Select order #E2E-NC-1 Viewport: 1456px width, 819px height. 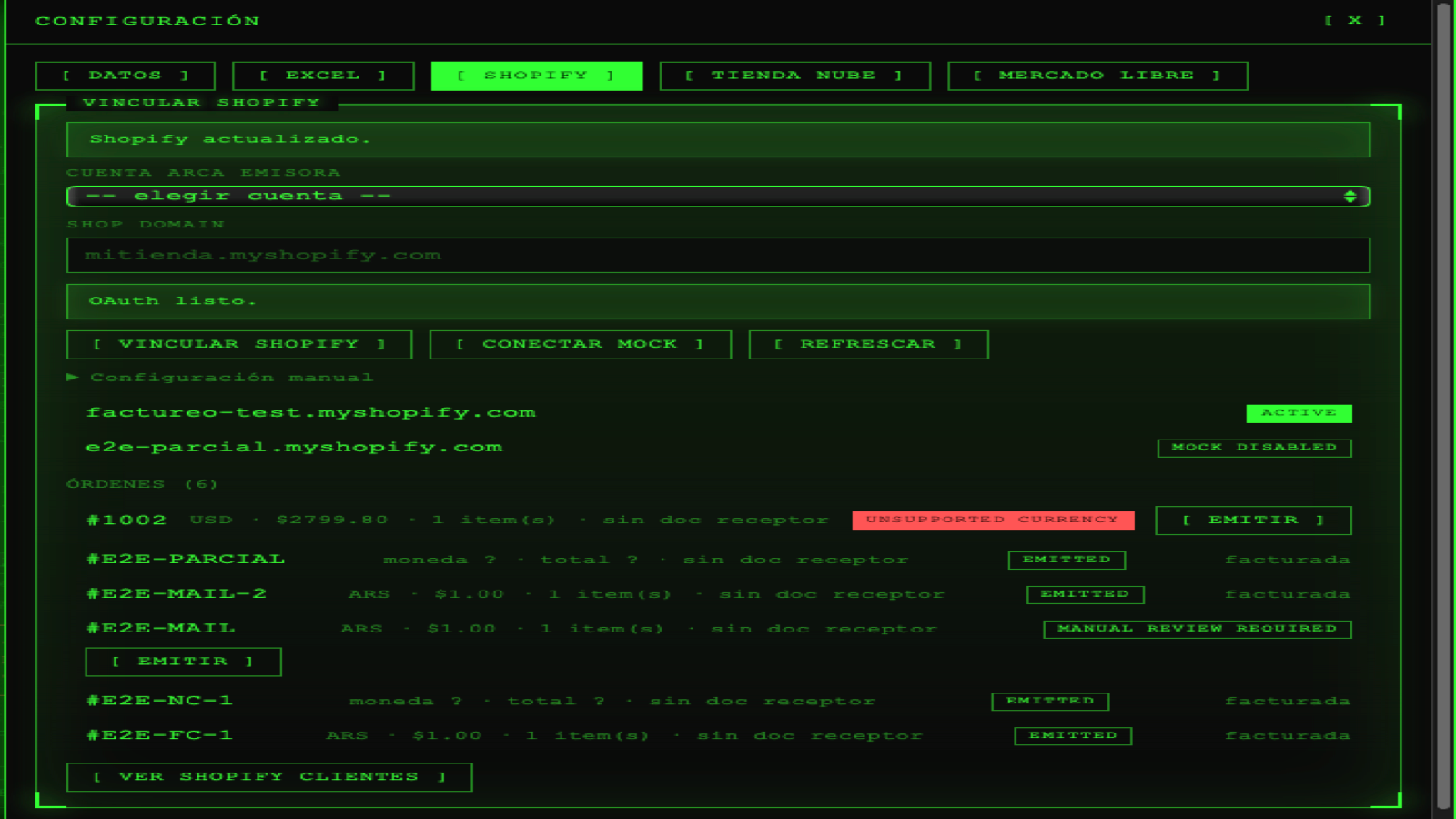[x=159, y=700]
